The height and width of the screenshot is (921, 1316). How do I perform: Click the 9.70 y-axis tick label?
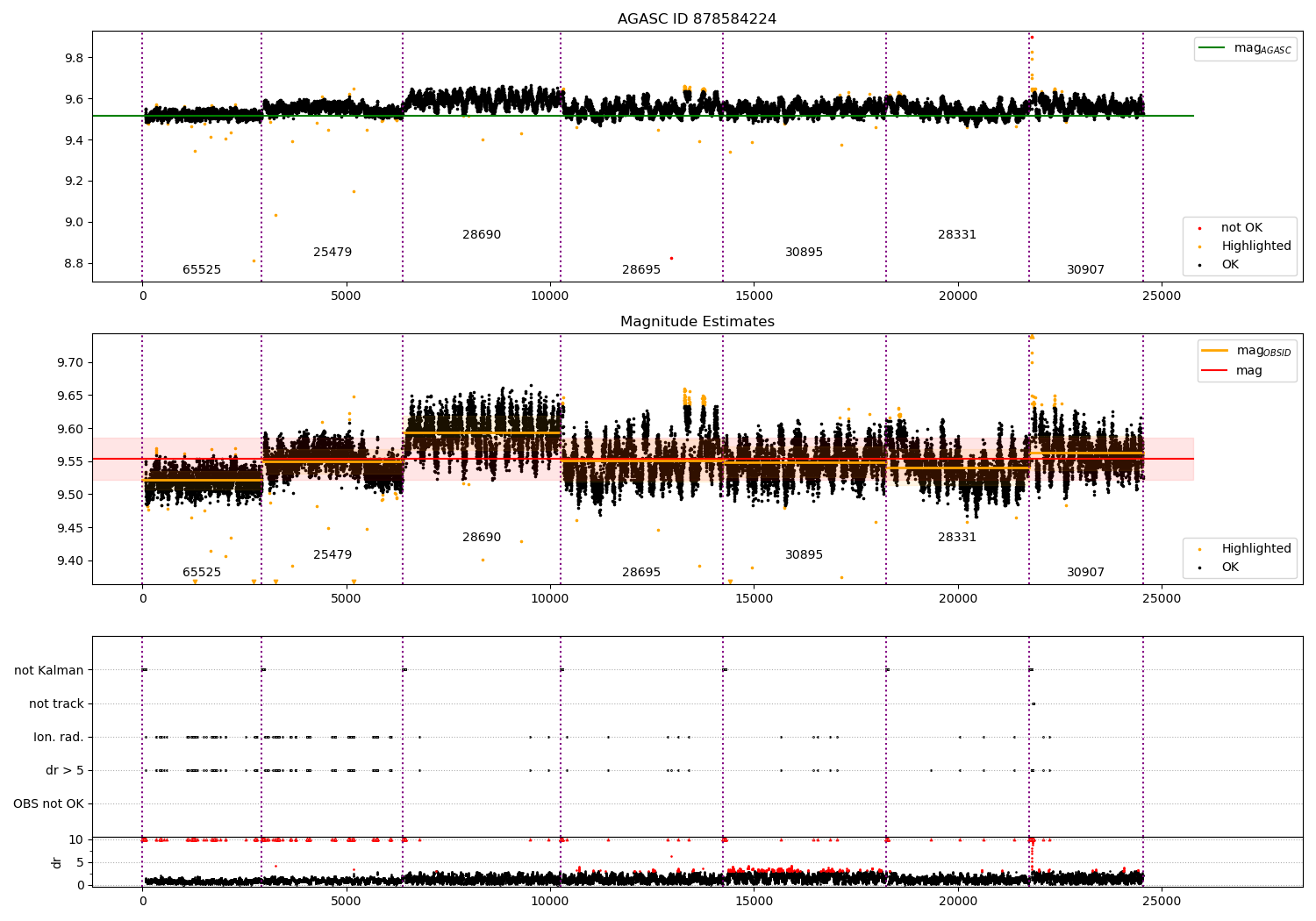(x=71, y=363)
